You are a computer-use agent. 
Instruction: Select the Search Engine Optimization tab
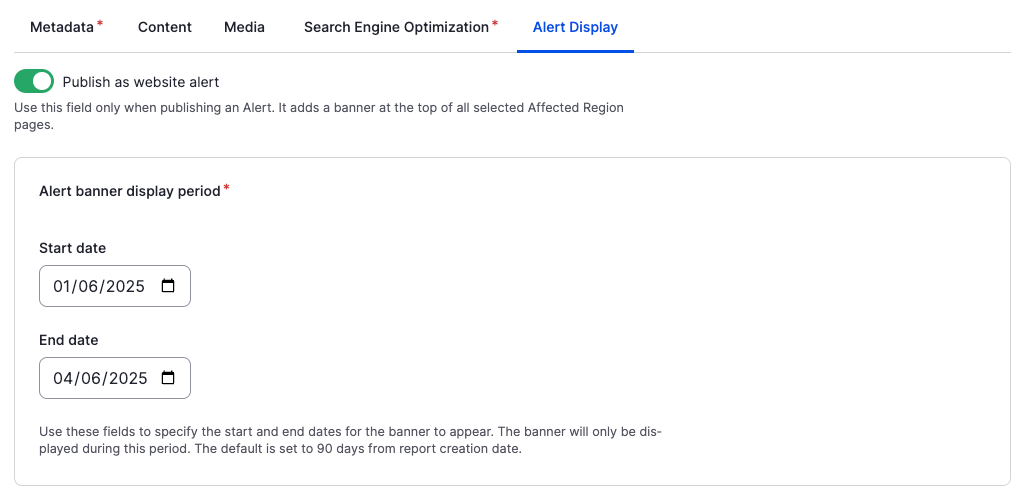[396, 27]
